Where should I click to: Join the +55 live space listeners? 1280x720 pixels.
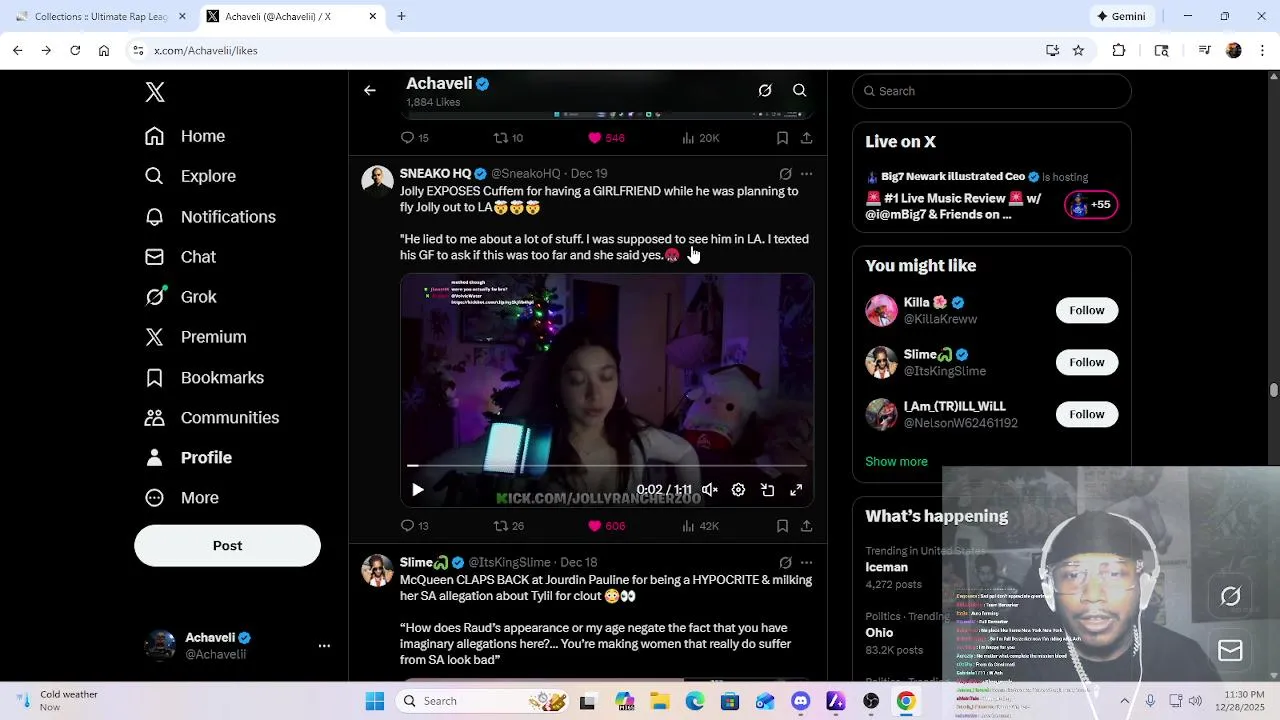click(1091, 205)
